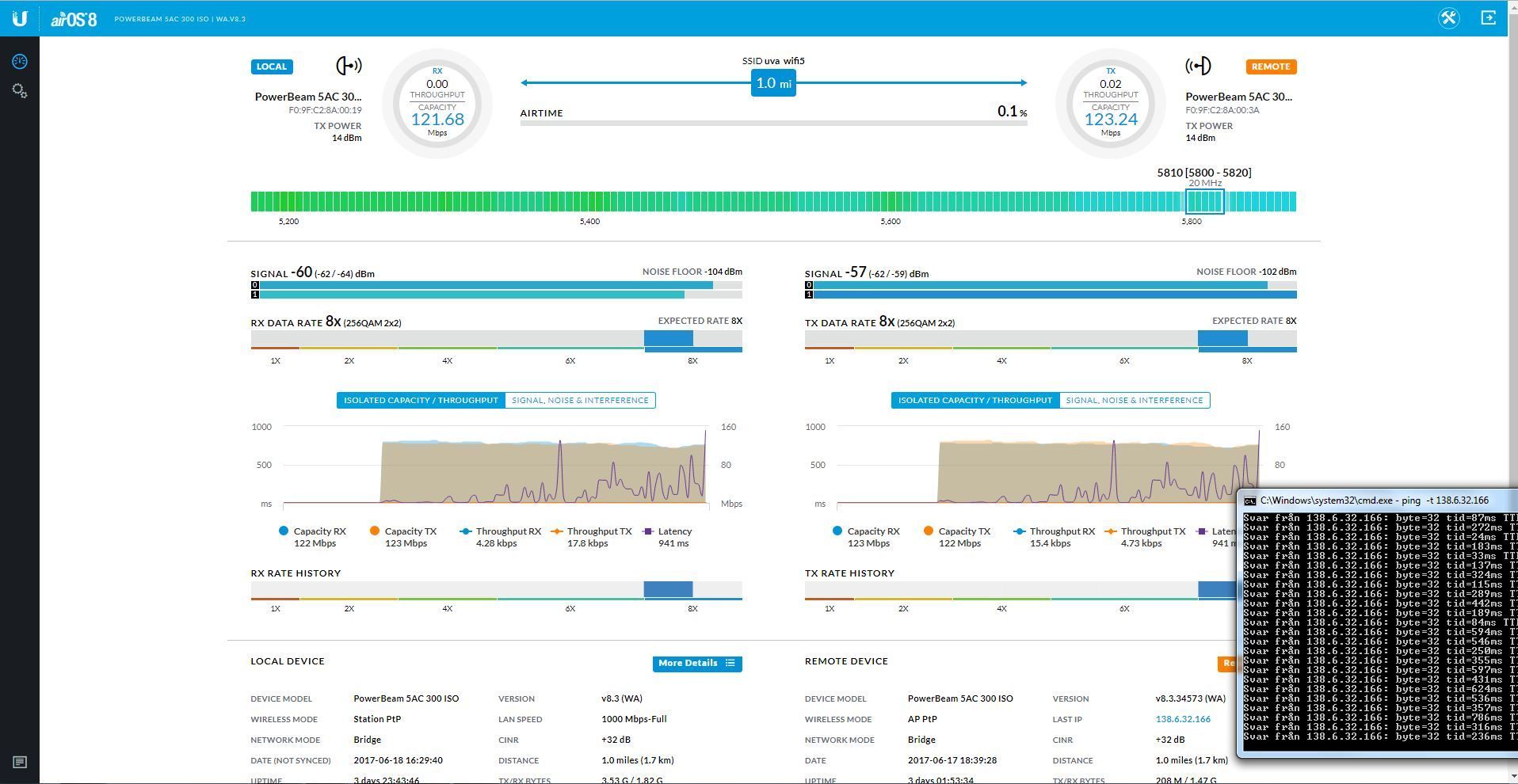
Task: Toggle Capacity RX legend in remote chart
Action: point(867,537)
